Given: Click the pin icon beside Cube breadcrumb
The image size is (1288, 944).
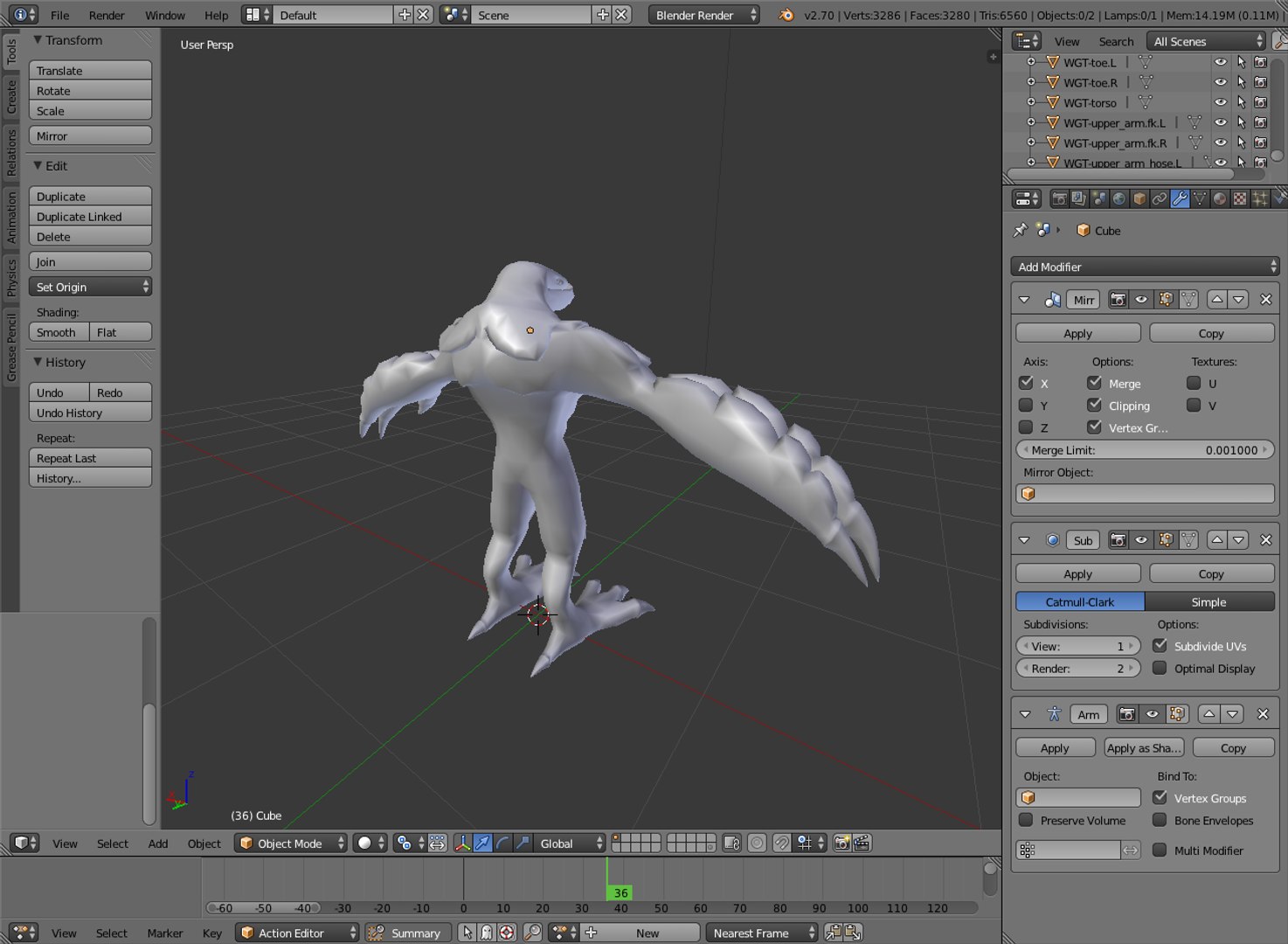Looking at the screenshot, I should pyautogui.click(x=1020, y=230).
